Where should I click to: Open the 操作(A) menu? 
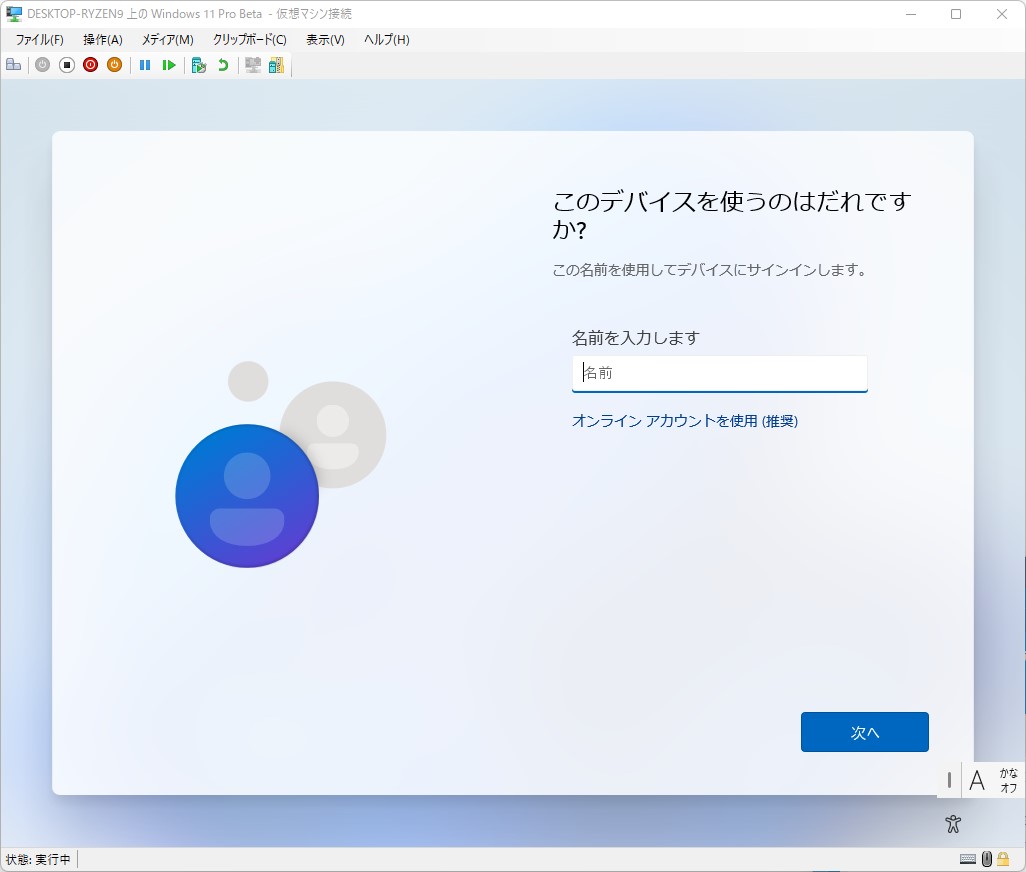(101, 40)
